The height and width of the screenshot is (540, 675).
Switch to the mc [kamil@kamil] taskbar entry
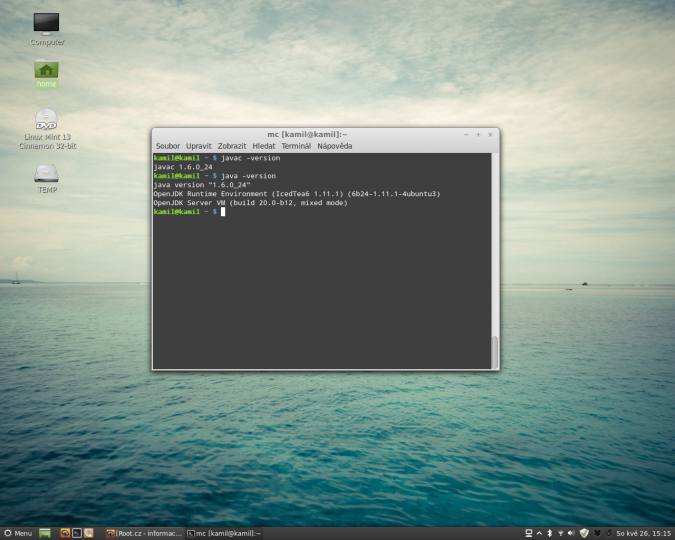pyautogui.click(x=224, y=534)
